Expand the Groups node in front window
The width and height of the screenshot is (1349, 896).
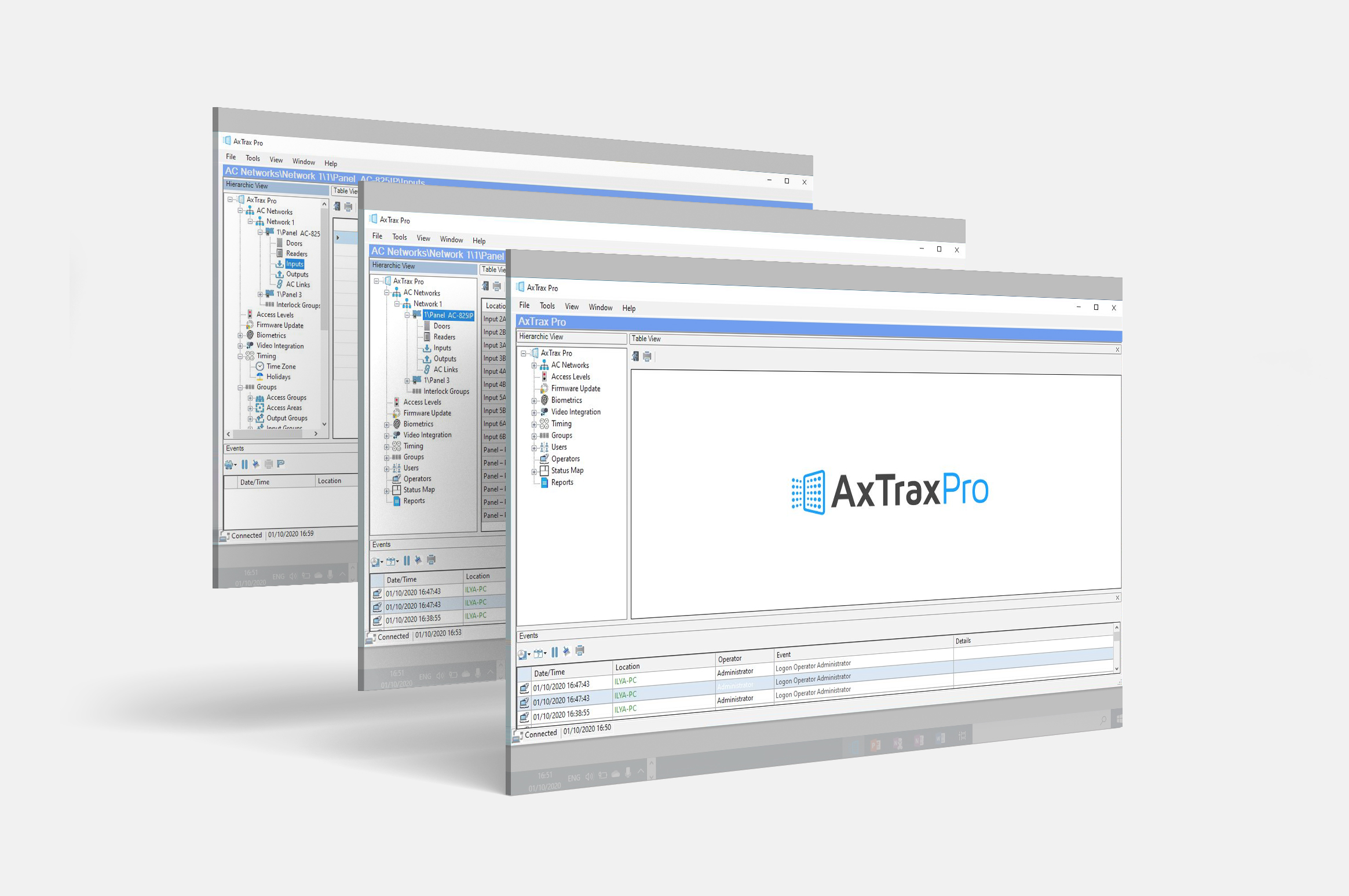pos(534,436)
